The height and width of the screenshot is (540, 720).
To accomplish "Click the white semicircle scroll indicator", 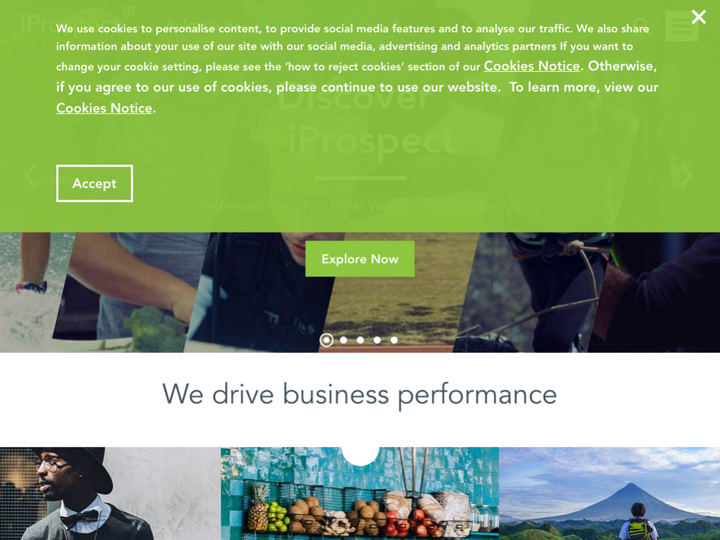I will 360,456.
